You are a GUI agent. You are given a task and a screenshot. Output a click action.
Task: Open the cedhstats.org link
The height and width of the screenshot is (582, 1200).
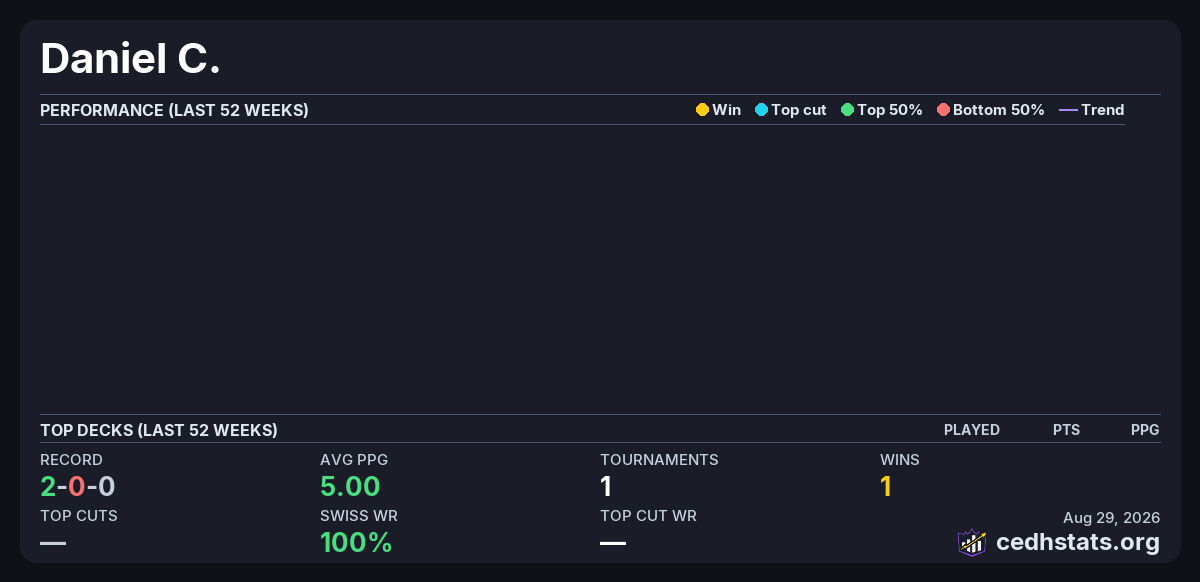pyautogui.click(x=1078, y=542)
